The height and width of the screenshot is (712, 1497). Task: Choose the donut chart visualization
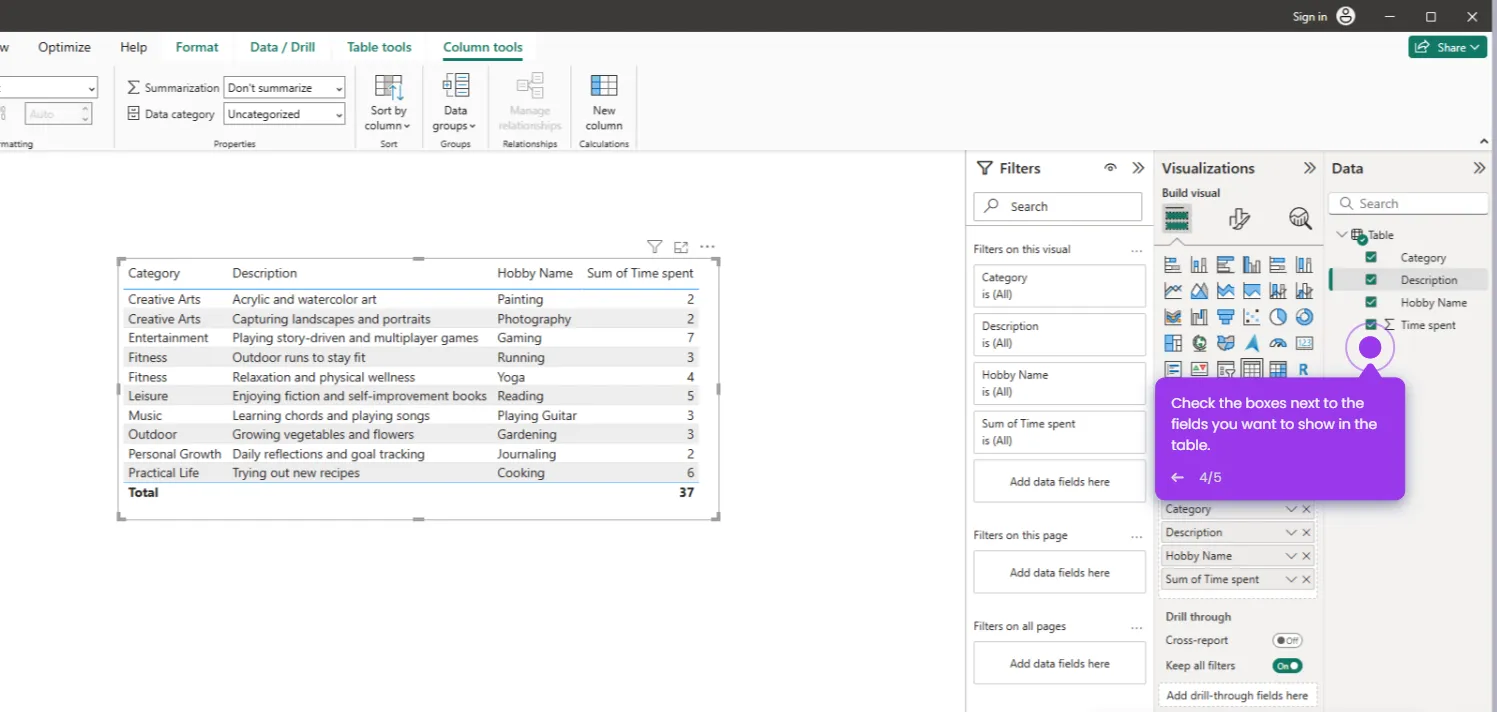pyautogui.click(x=1304, y=317)
